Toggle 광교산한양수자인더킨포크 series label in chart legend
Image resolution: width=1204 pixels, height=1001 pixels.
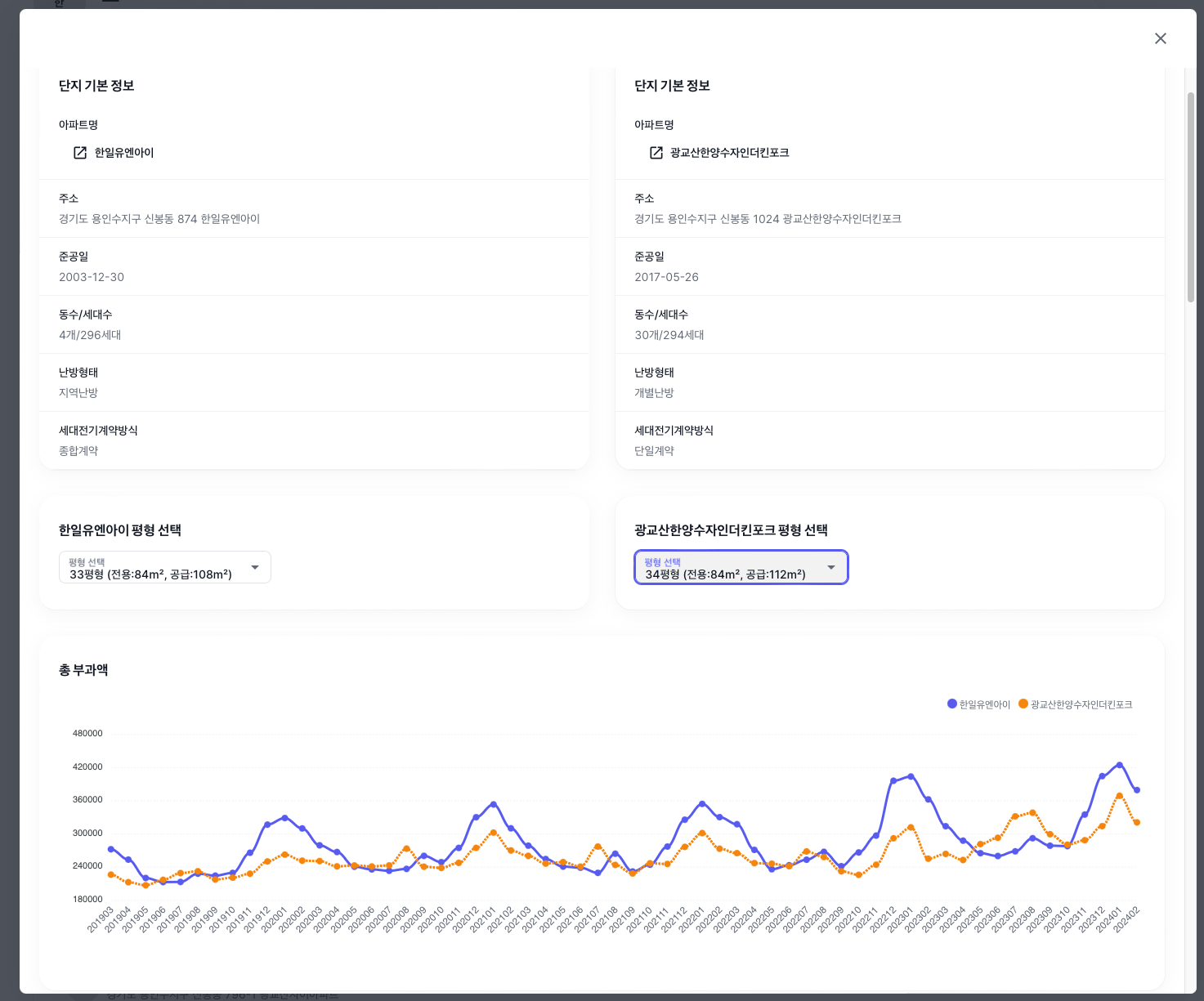[1081, 704]
